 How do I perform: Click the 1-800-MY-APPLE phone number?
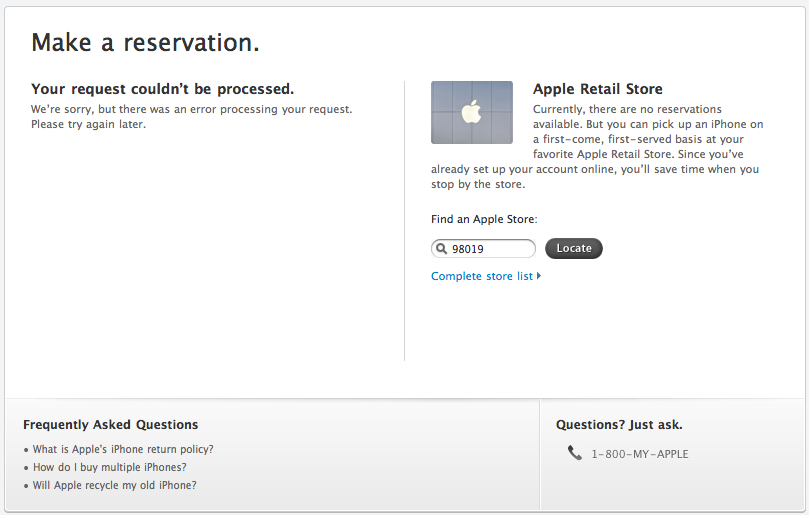640,454
